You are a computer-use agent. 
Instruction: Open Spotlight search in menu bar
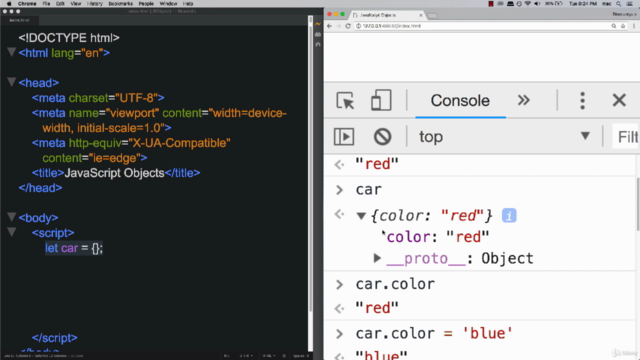tap(619, 4)
